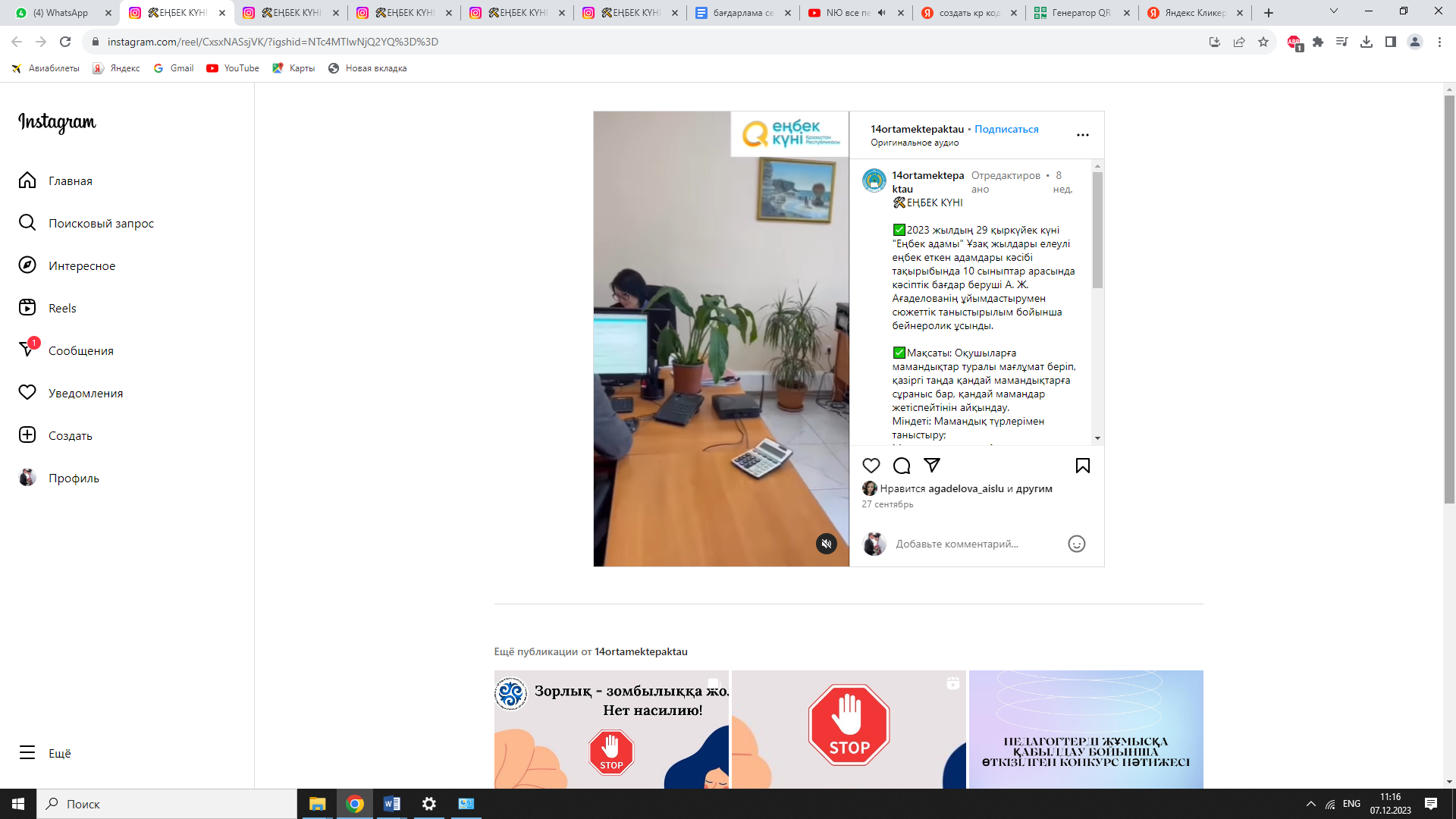Bookmark this page with star icon
Viewport: 1456px width, 819px height.
point(1263,42)
